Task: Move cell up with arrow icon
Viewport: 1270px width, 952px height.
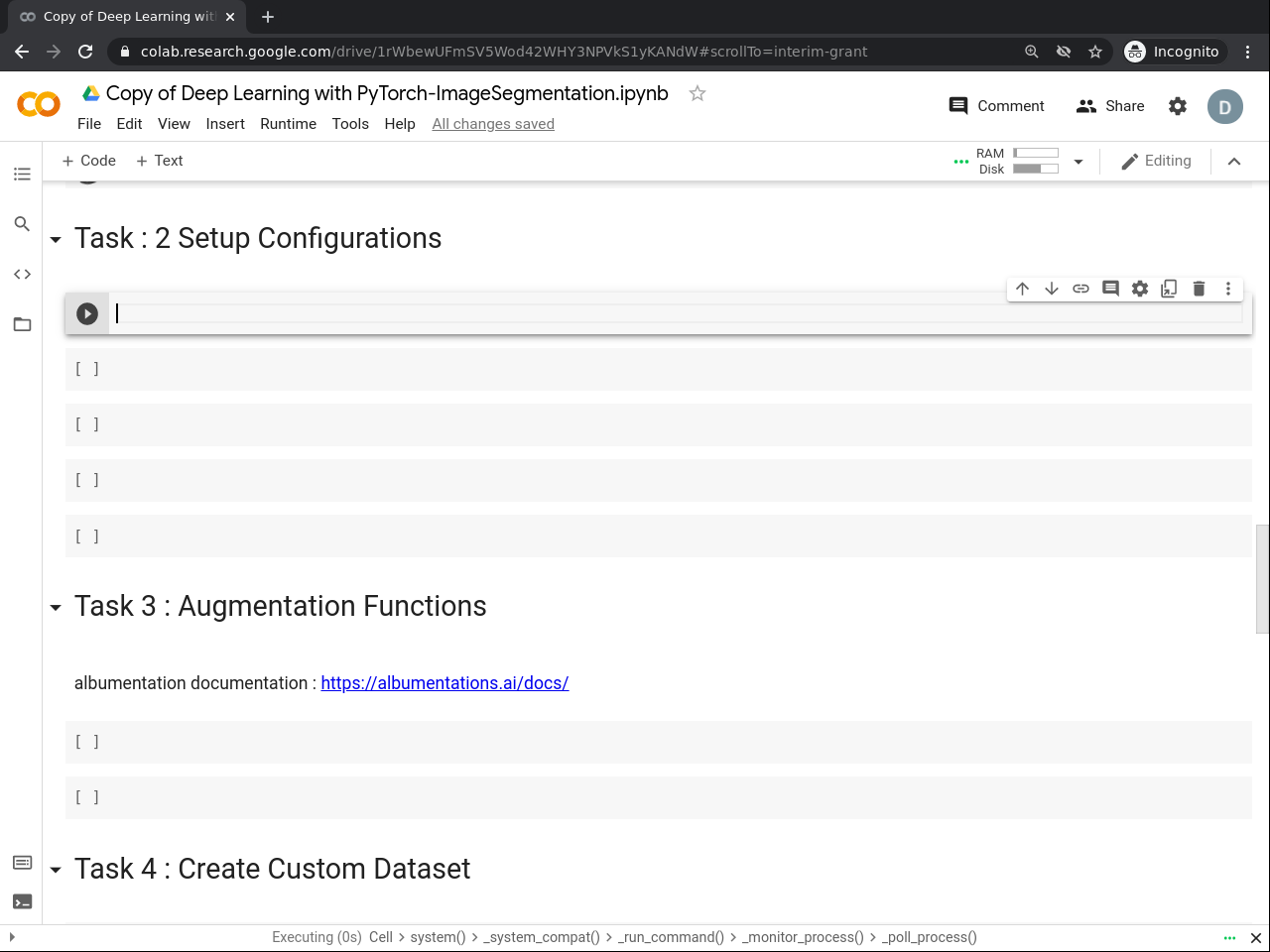Action: click(1022, 289)
